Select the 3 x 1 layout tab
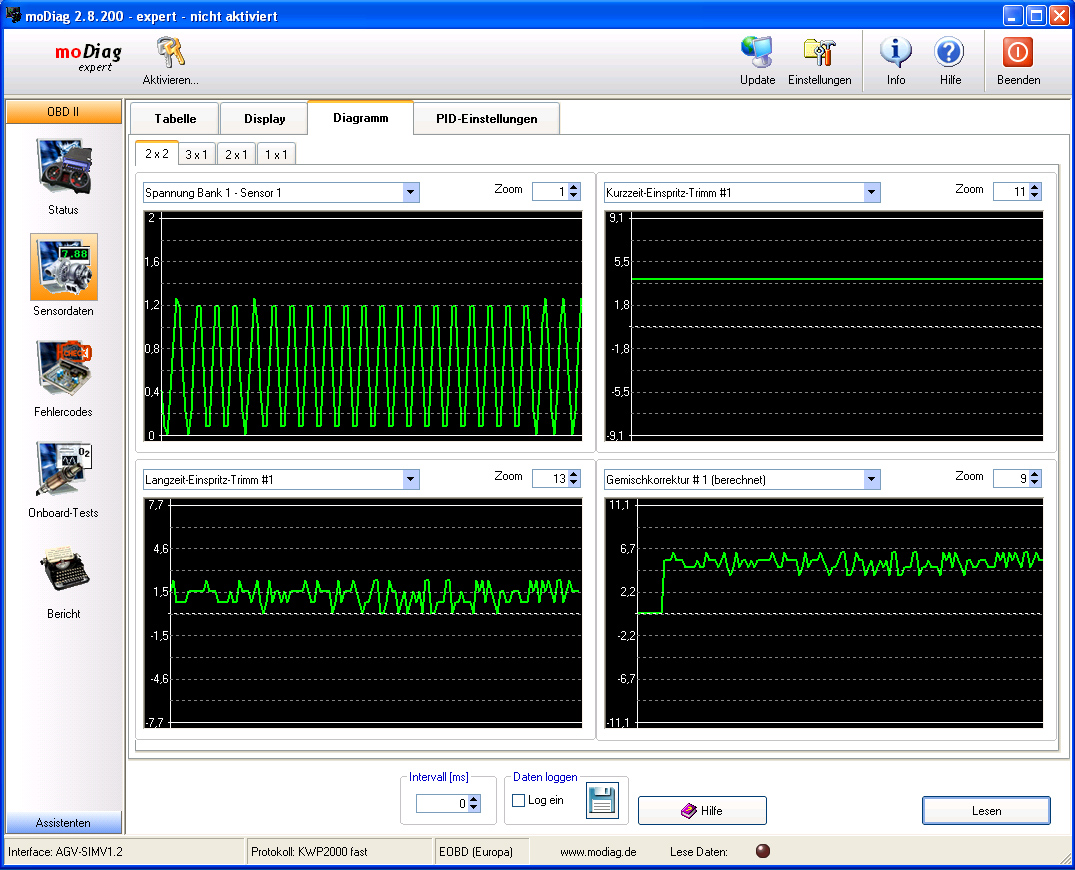The width and height of the screenshot is (1075, 870). (197, 155)
